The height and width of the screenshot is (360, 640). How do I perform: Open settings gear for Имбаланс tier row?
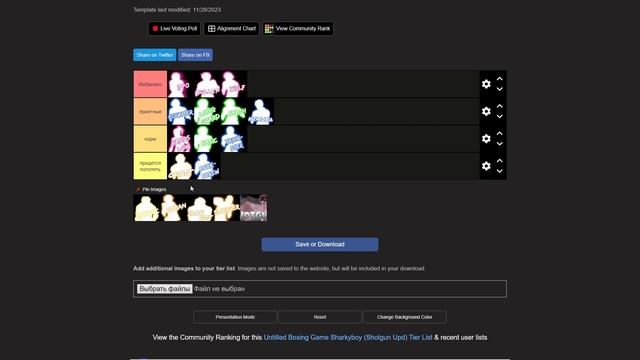pyautogui.click(x=486, y=84)
